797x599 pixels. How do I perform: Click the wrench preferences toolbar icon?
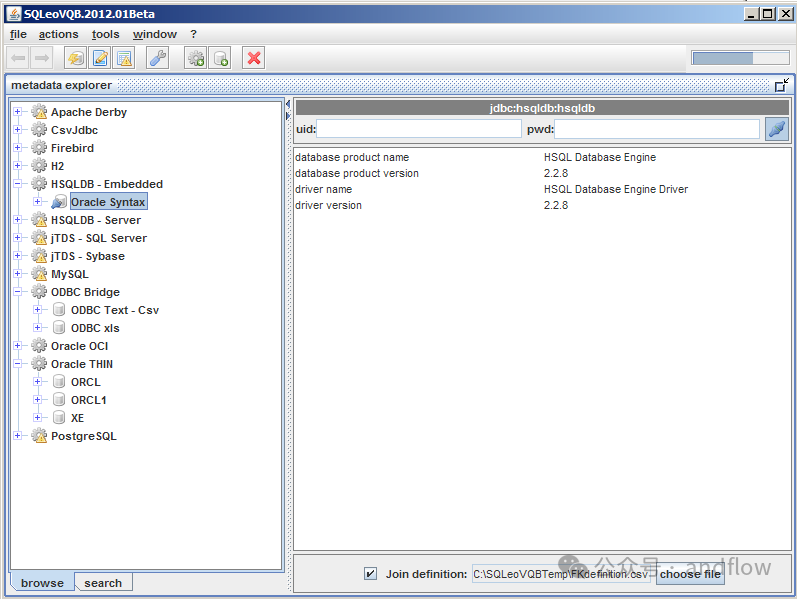(x=158, y=58)
